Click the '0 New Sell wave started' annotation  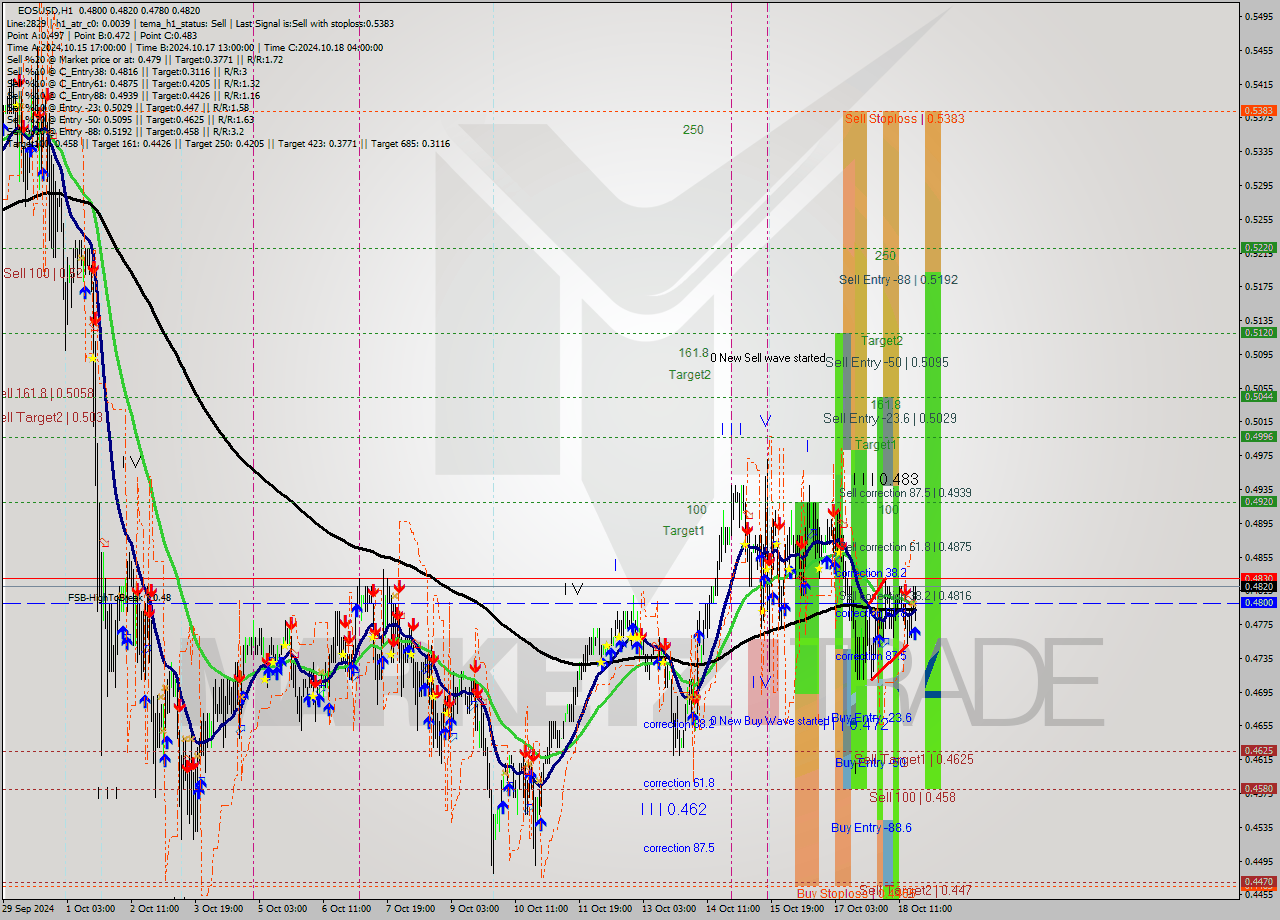(768, 358)
